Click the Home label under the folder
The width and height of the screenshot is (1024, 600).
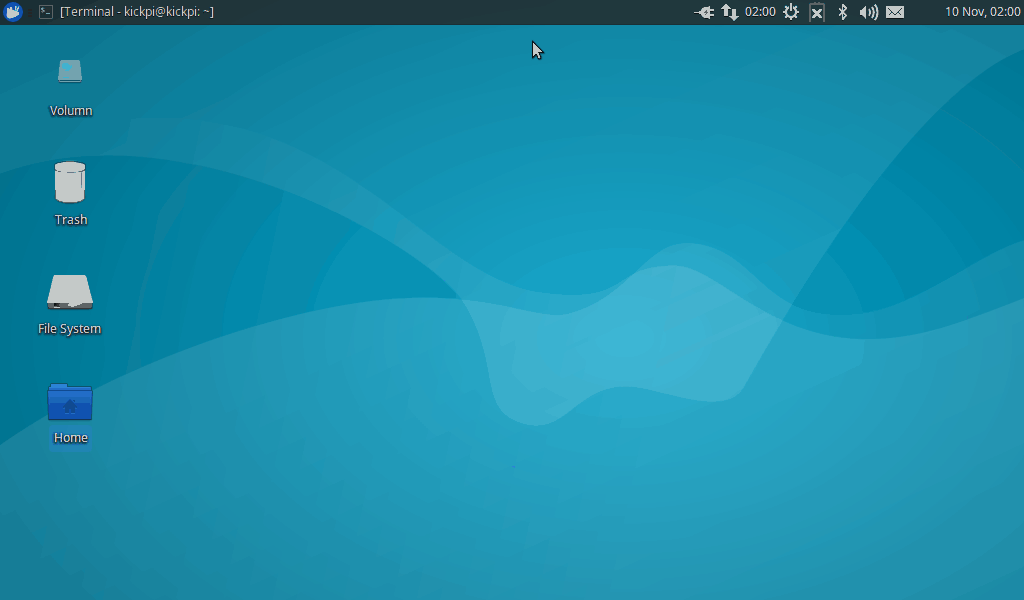[70, 438]
